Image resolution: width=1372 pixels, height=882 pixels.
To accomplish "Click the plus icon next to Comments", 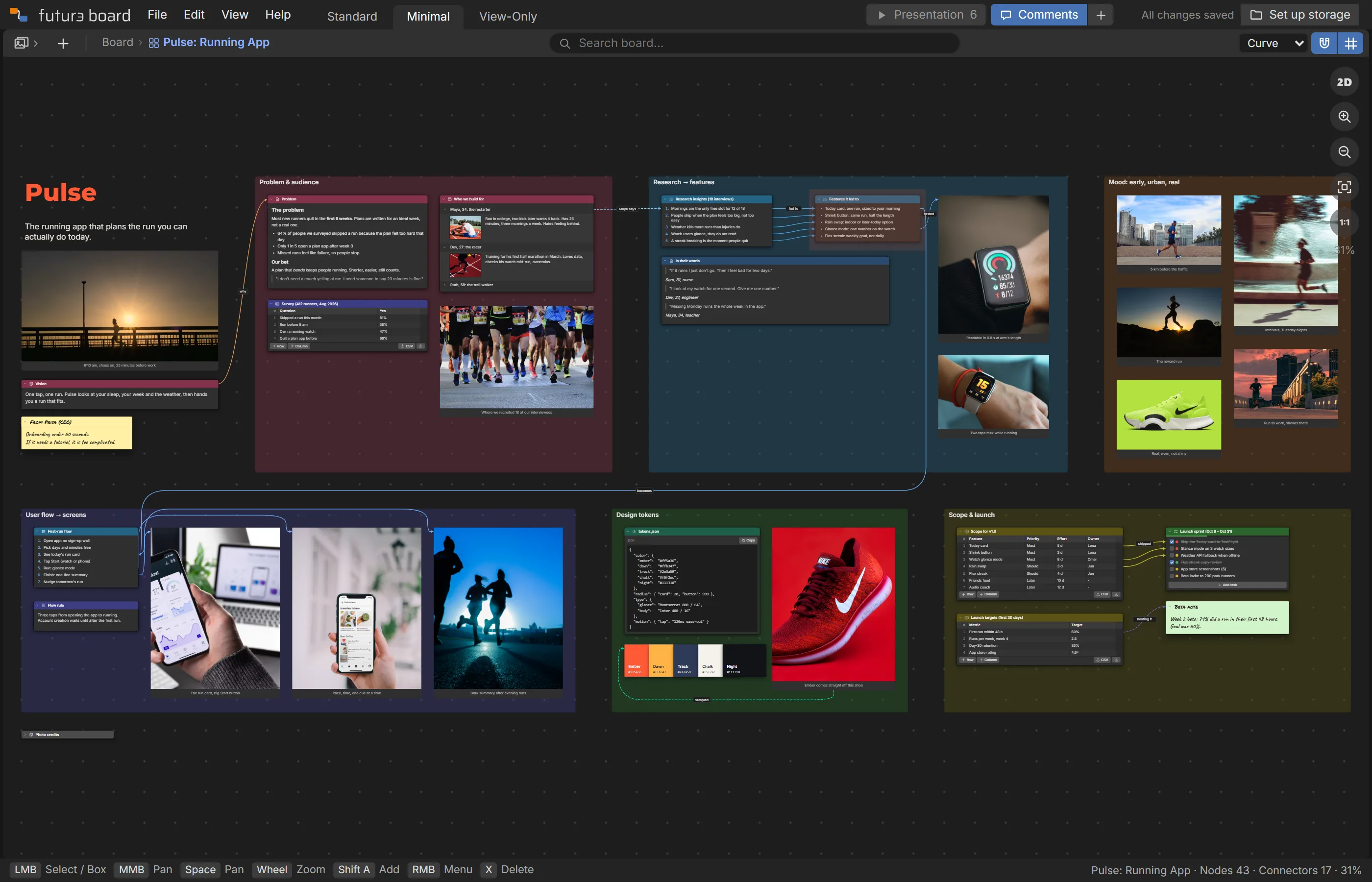I will 1101,15.
